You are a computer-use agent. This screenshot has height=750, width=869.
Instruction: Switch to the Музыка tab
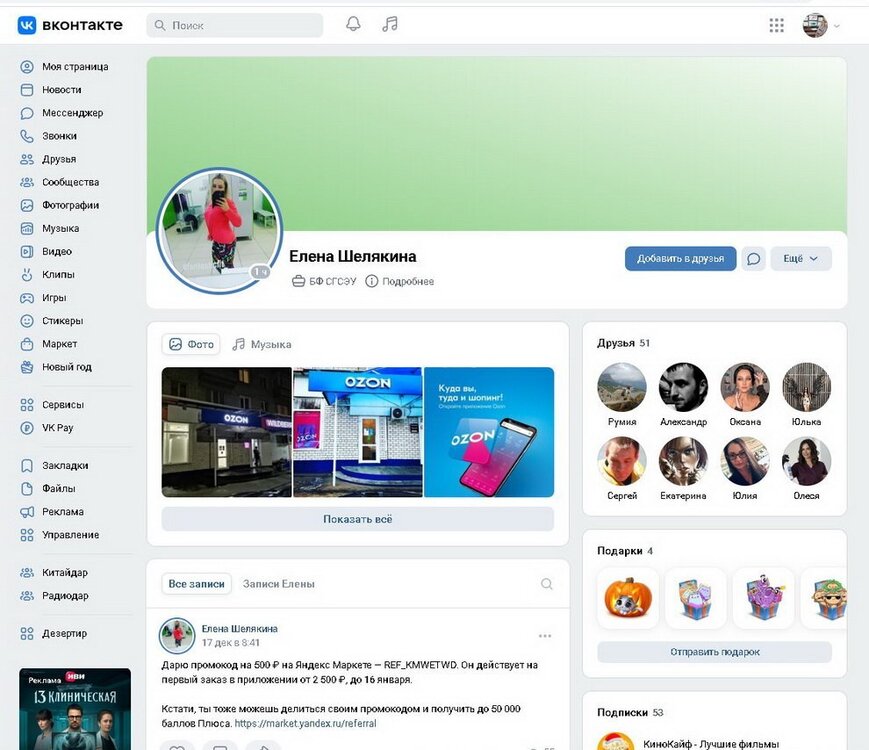(x=262, y=344)
